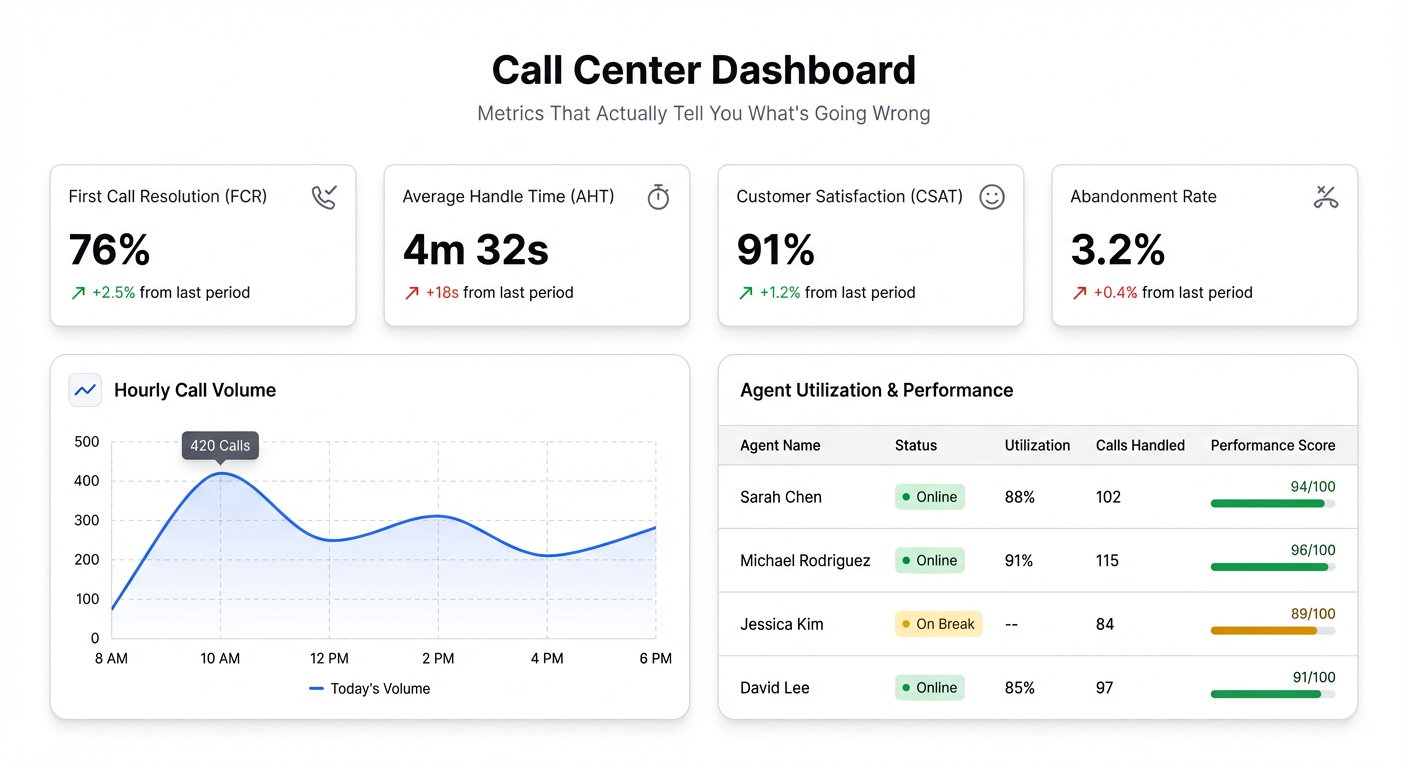Open the Utilization column sort options

1037,445
